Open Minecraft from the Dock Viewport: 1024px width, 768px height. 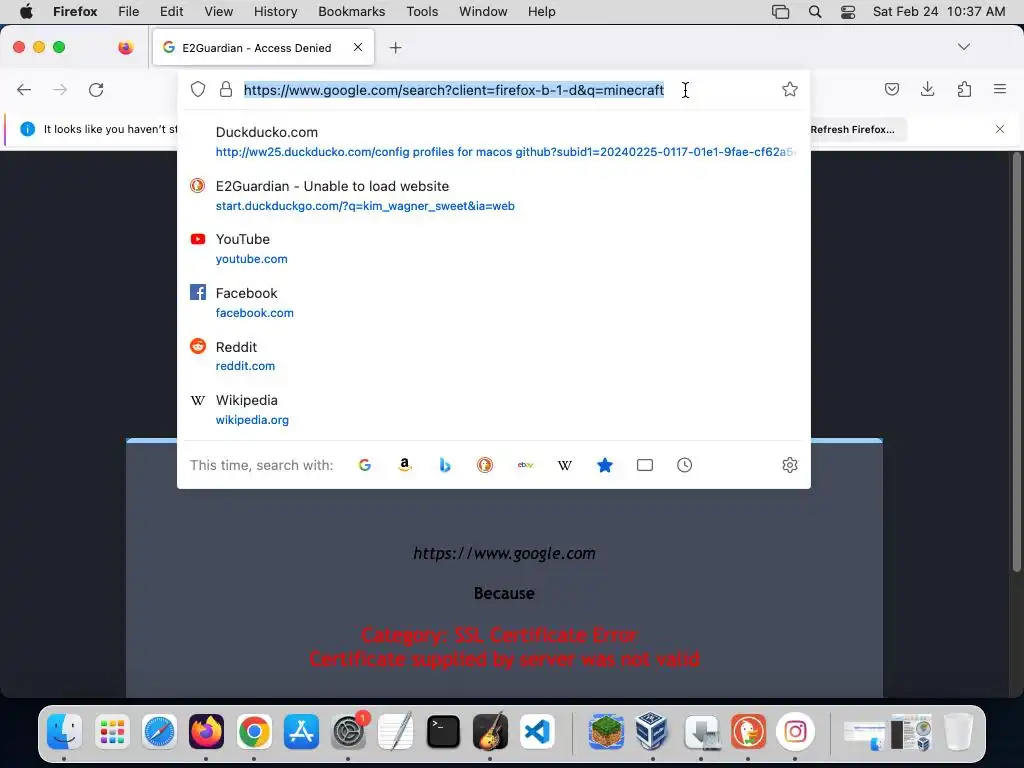coord(605,731)
